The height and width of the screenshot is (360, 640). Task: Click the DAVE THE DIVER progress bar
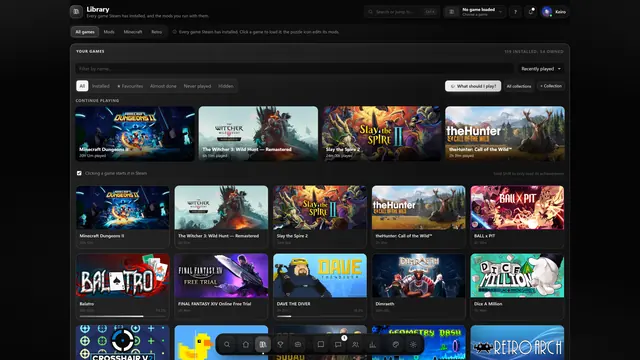tap(320, 316)
